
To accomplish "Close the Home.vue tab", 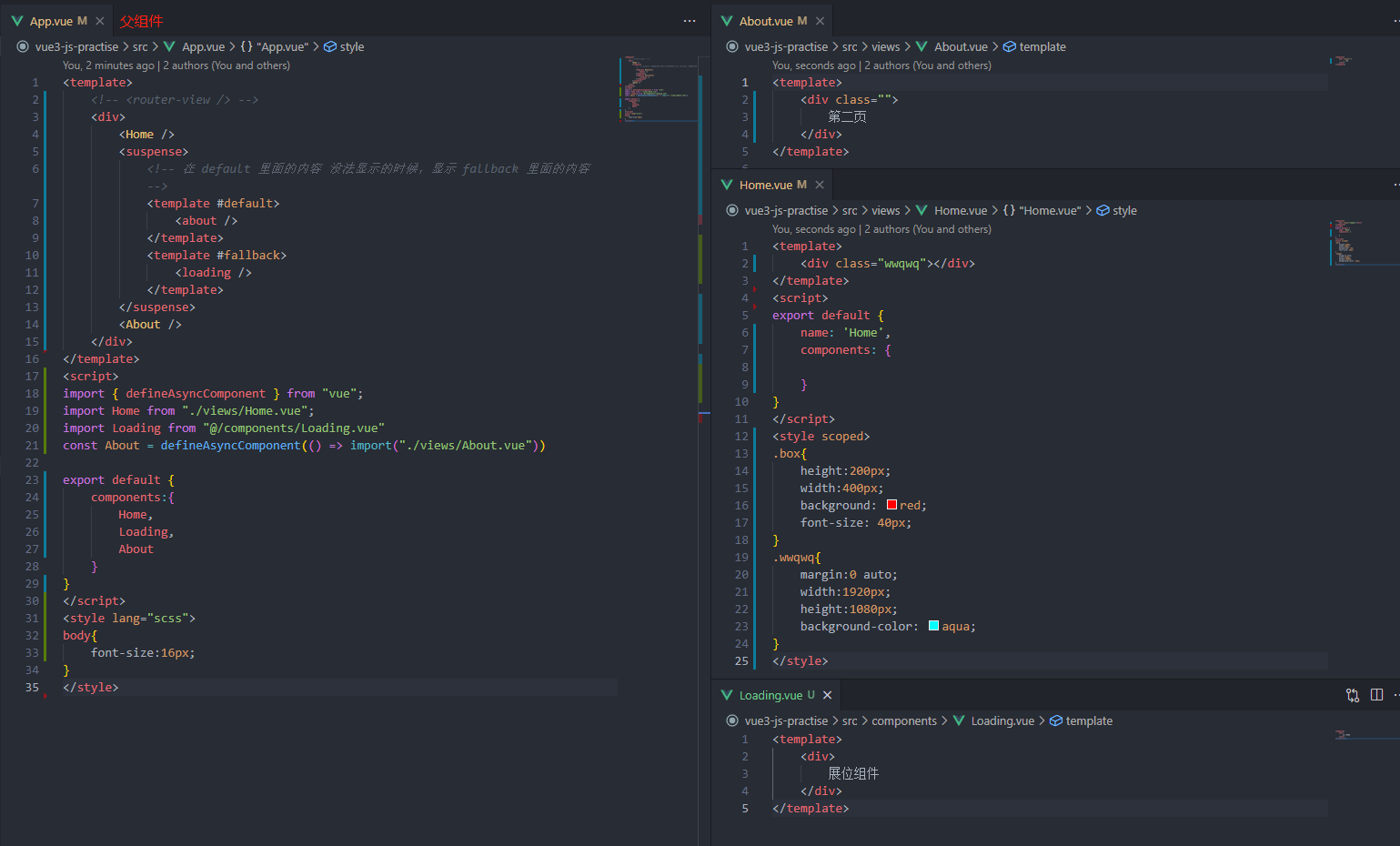I will pos(820,185).
